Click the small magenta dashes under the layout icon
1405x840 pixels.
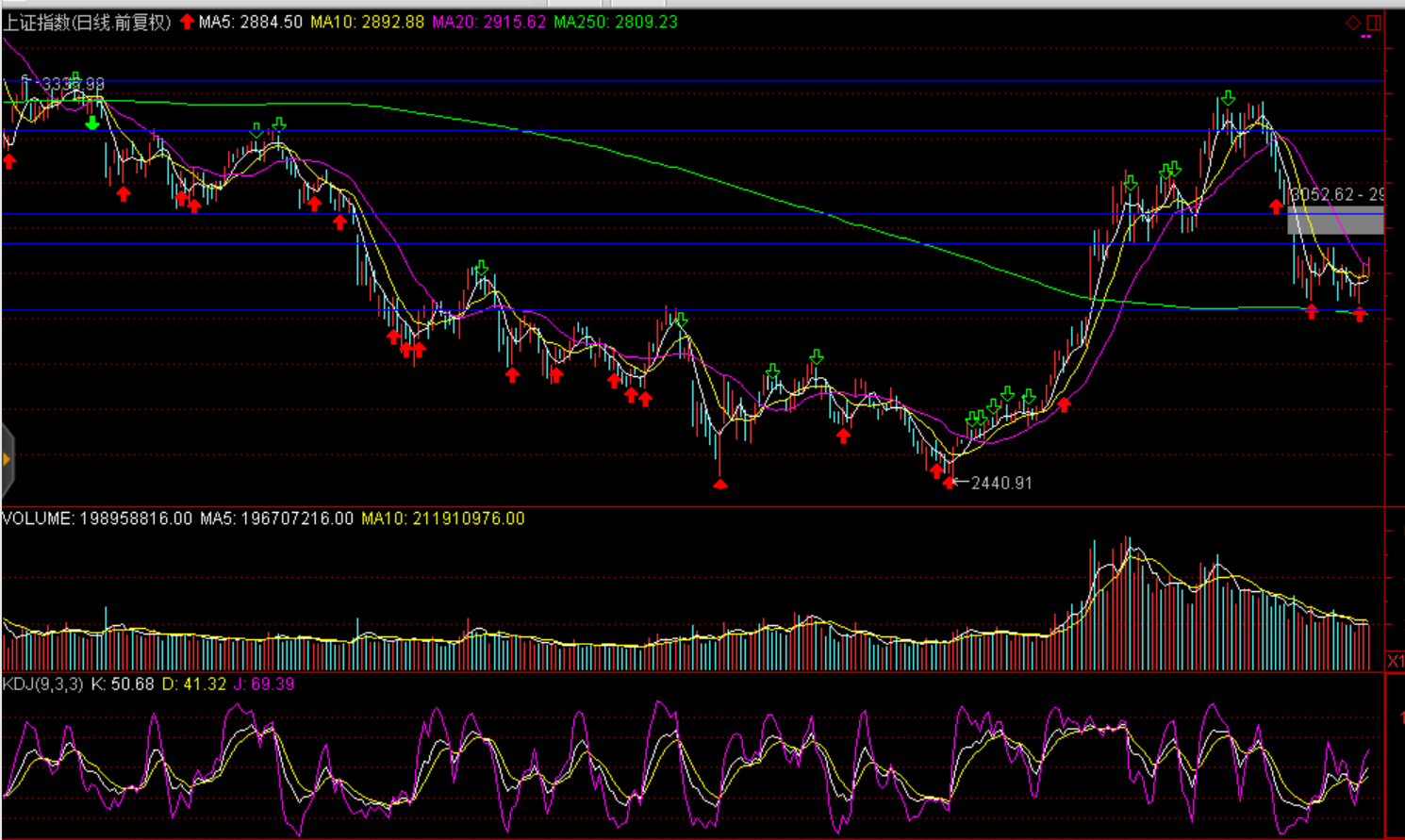point(1366,38)
